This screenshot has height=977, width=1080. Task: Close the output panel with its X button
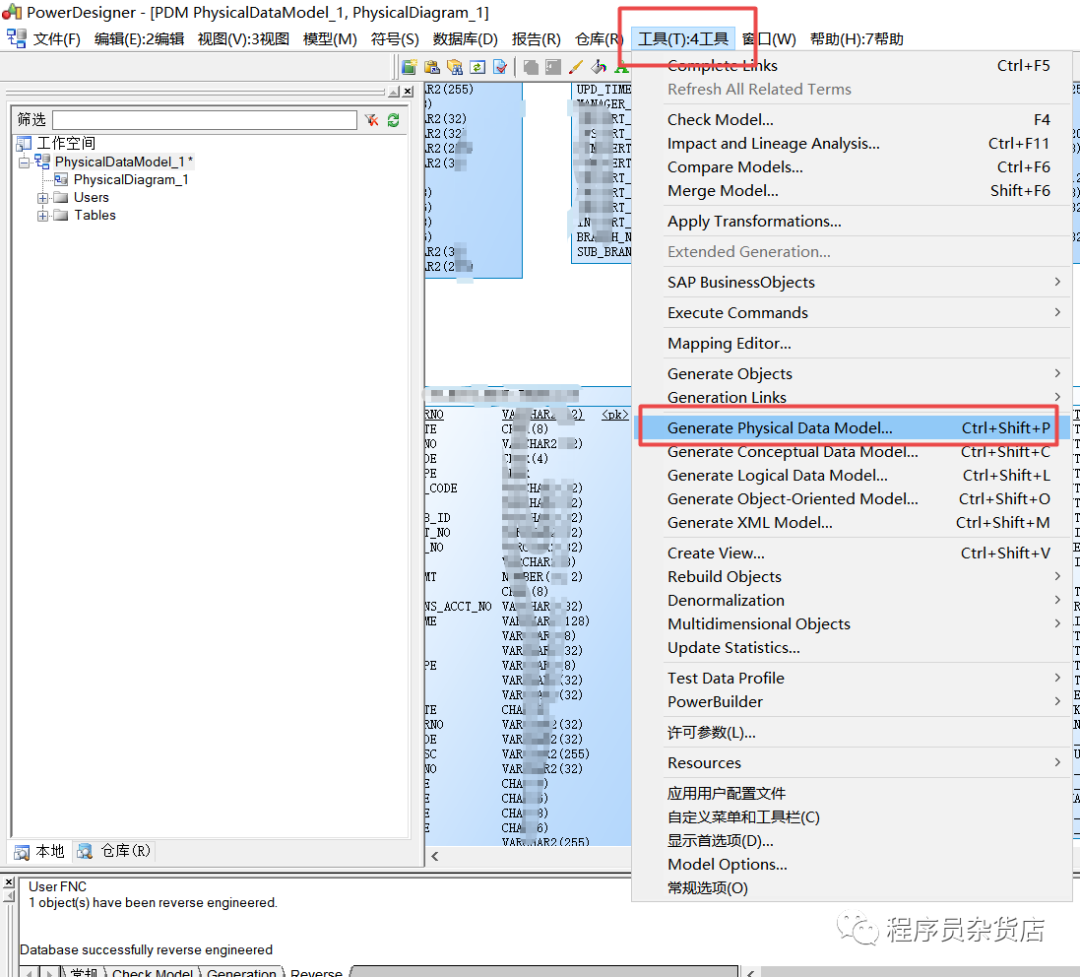(8, 882)
